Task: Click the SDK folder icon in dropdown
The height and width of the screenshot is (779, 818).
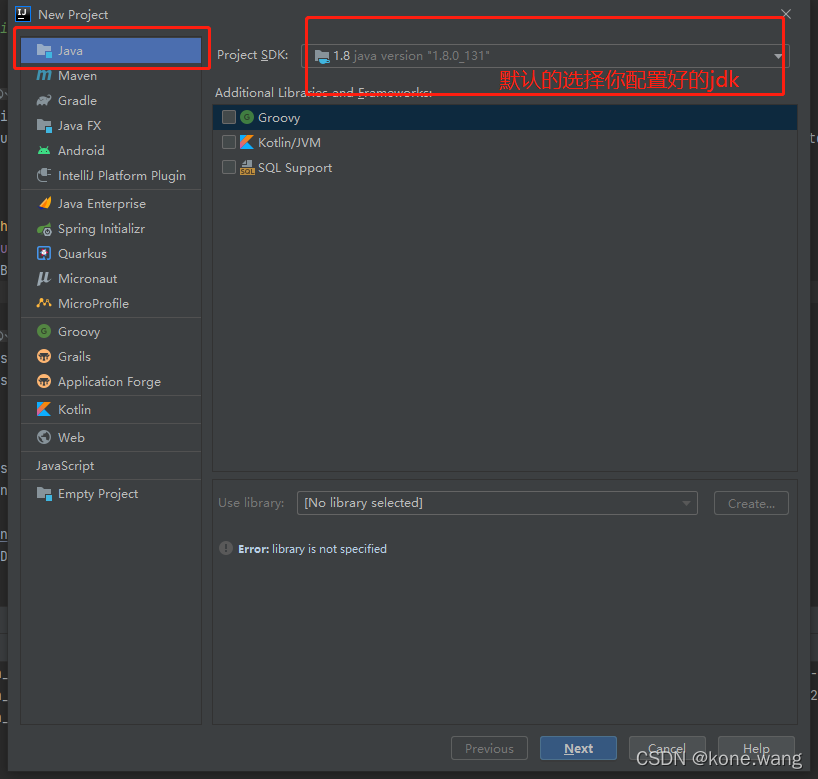Action: [x=322, y=56]
